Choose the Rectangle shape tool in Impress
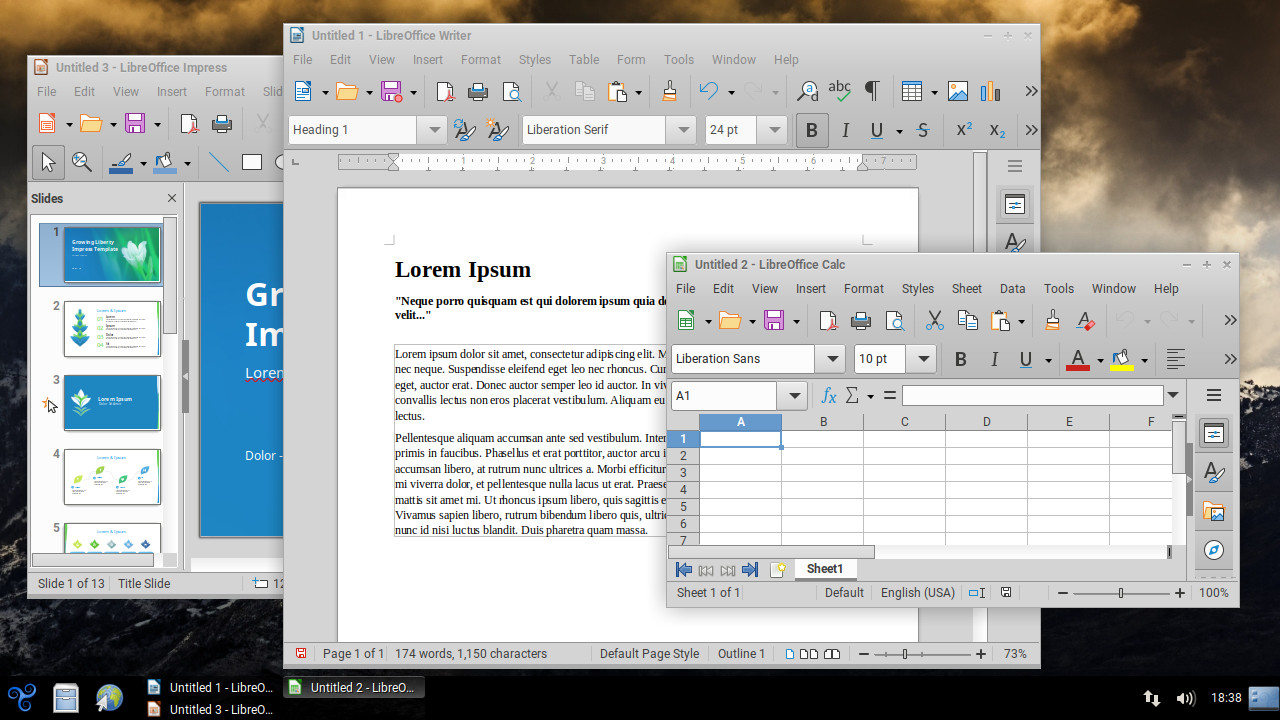The image size is (1280, 720). (x=251, y=163)
